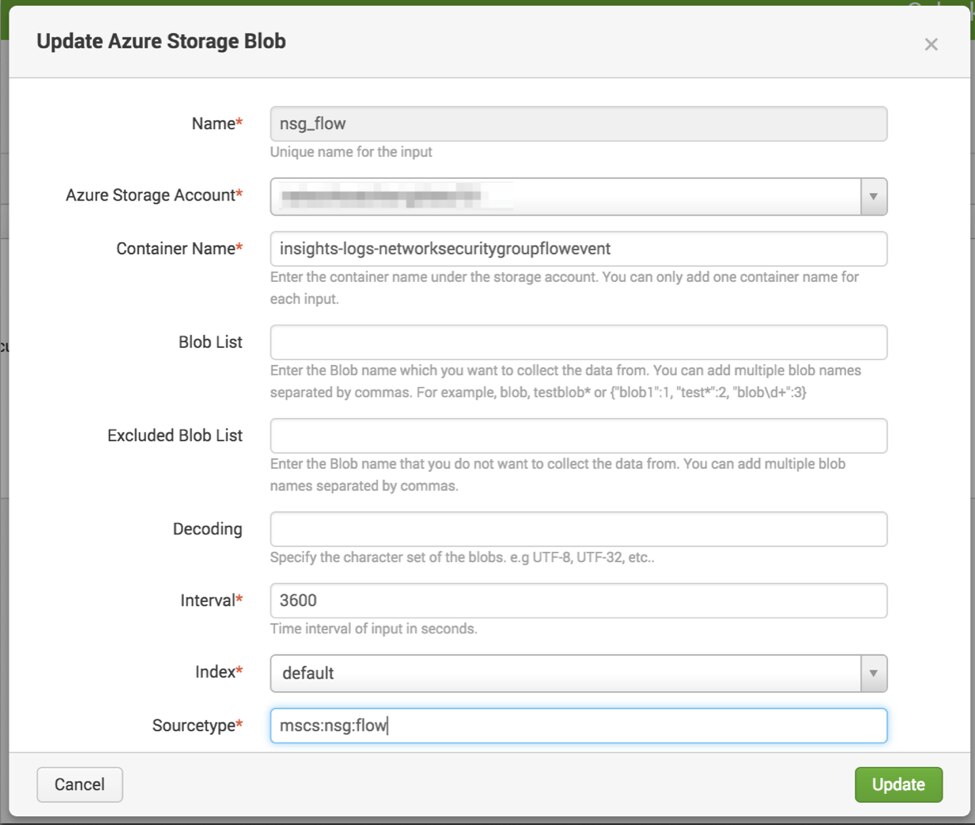Click the Update button

tap(897, 785)
